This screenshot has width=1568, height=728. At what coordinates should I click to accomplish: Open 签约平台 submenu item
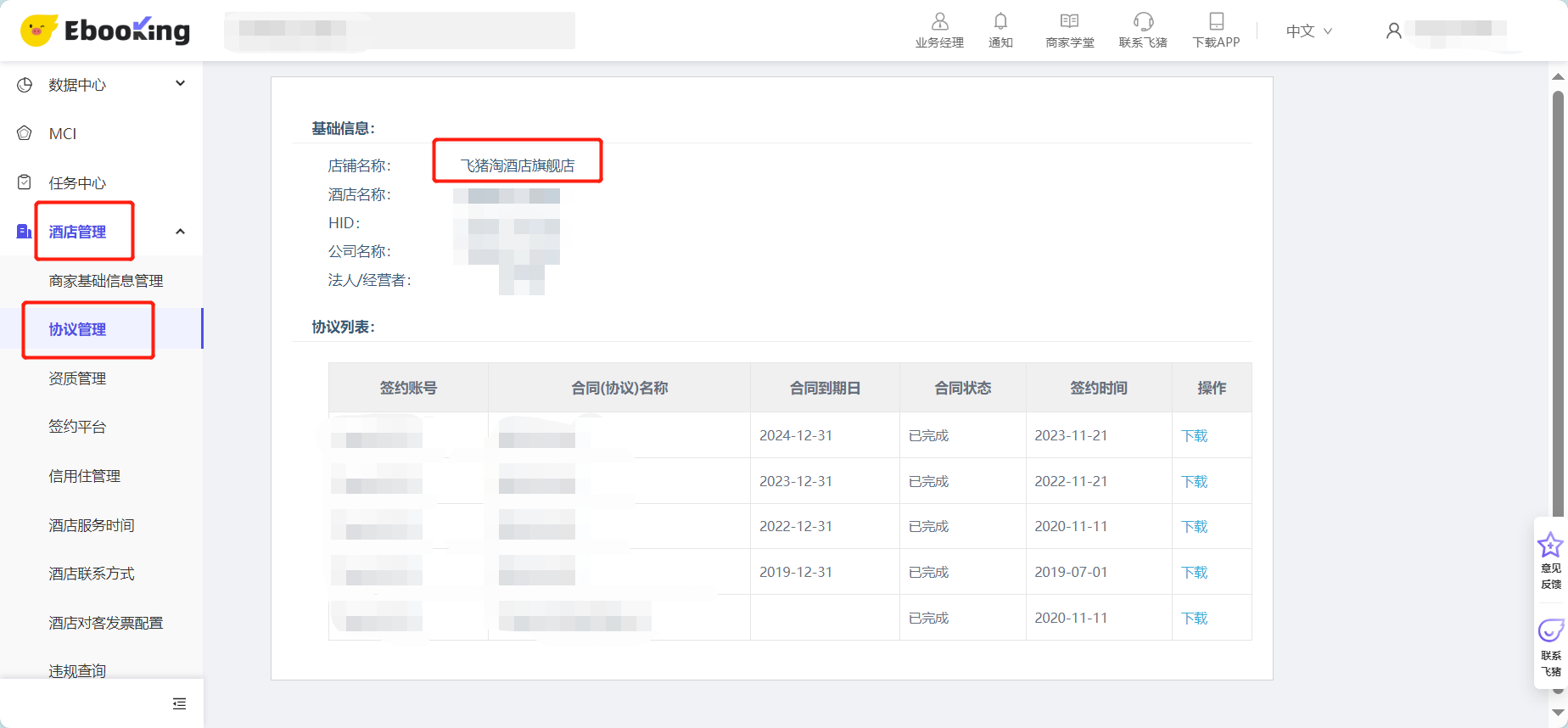[77, 427]
